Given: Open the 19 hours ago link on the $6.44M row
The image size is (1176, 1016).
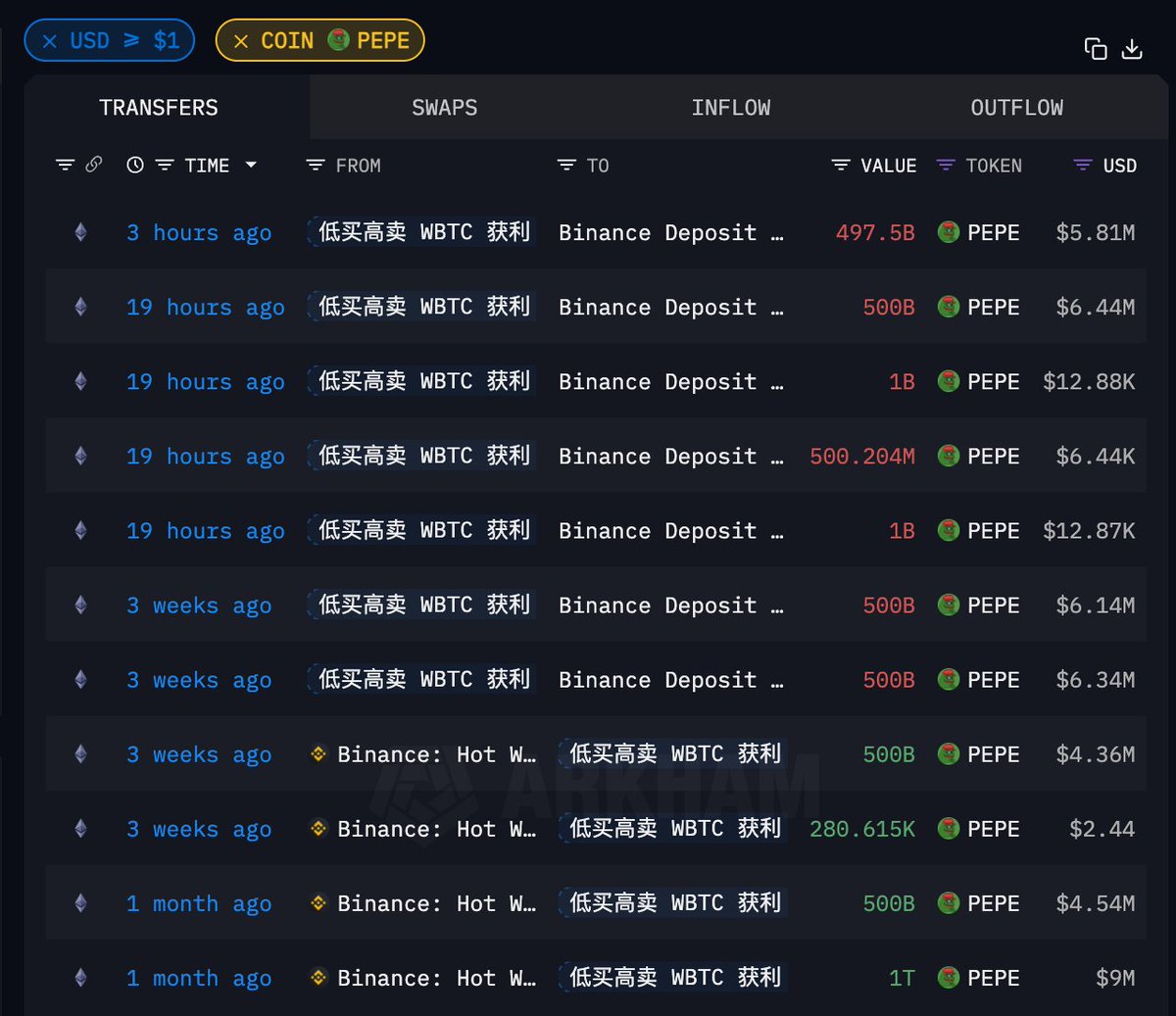Looking at the screenshot, I should tap(206, 308).
